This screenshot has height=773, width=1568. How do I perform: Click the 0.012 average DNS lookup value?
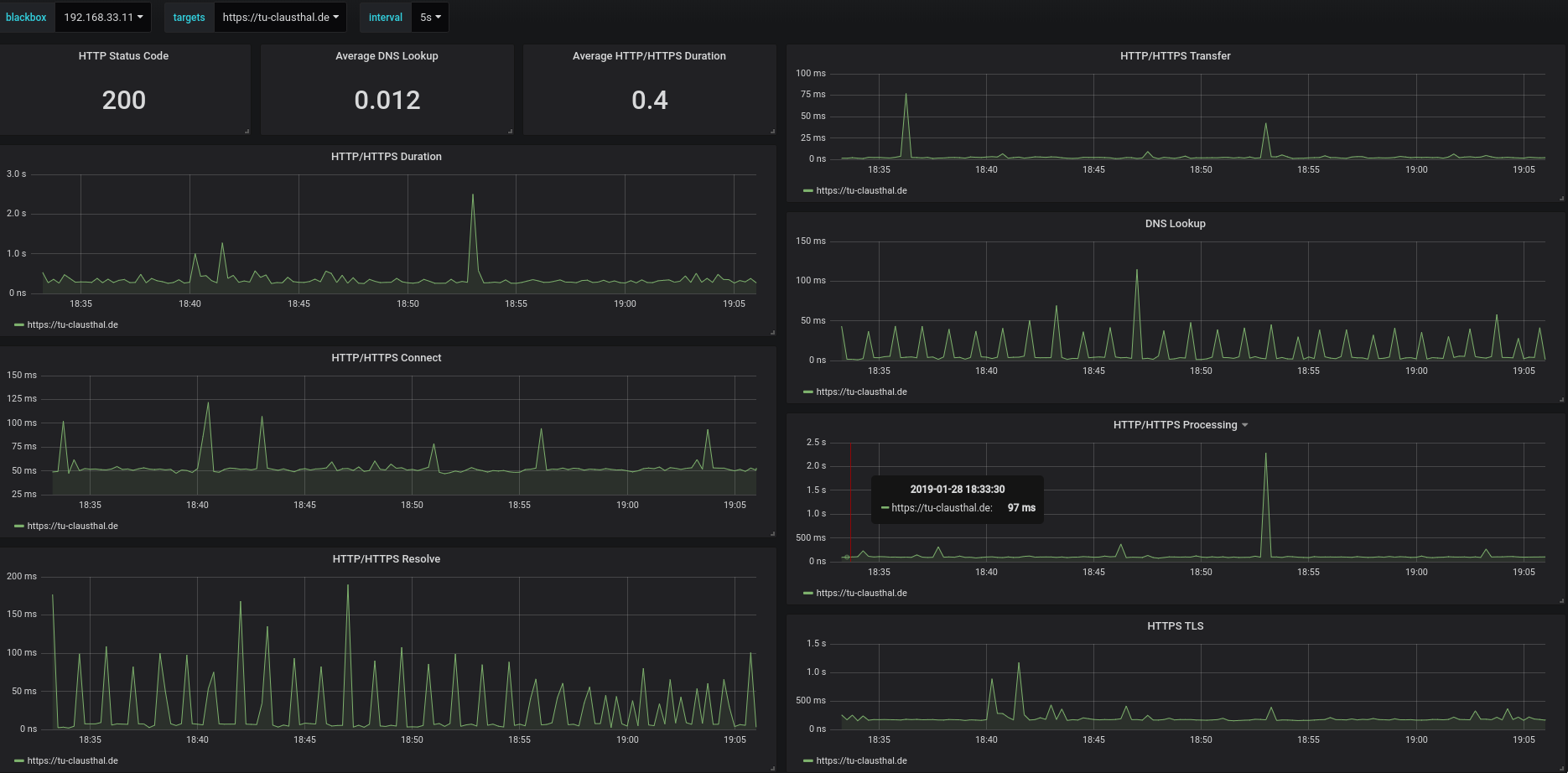(387, 101)
